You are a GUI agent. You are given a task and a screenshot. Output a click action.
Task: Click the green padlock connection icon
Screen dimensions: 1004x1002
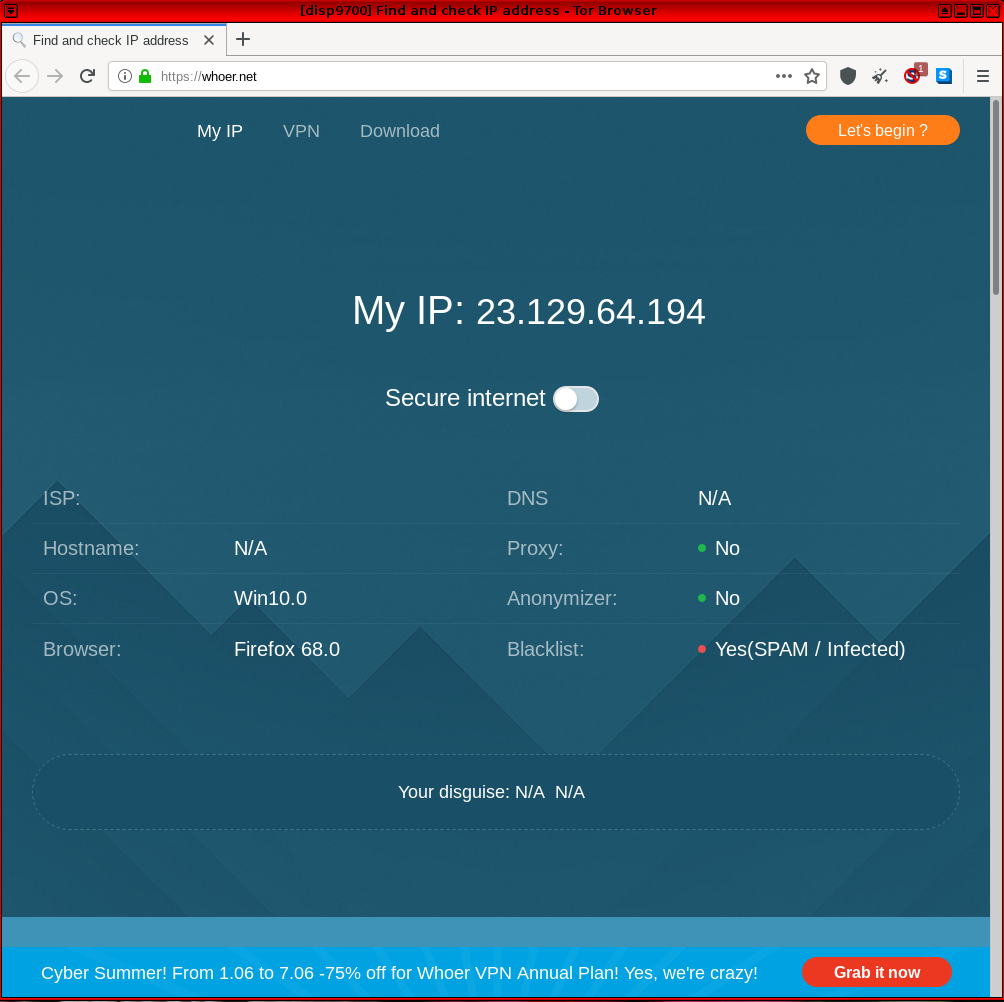[145, 76]
